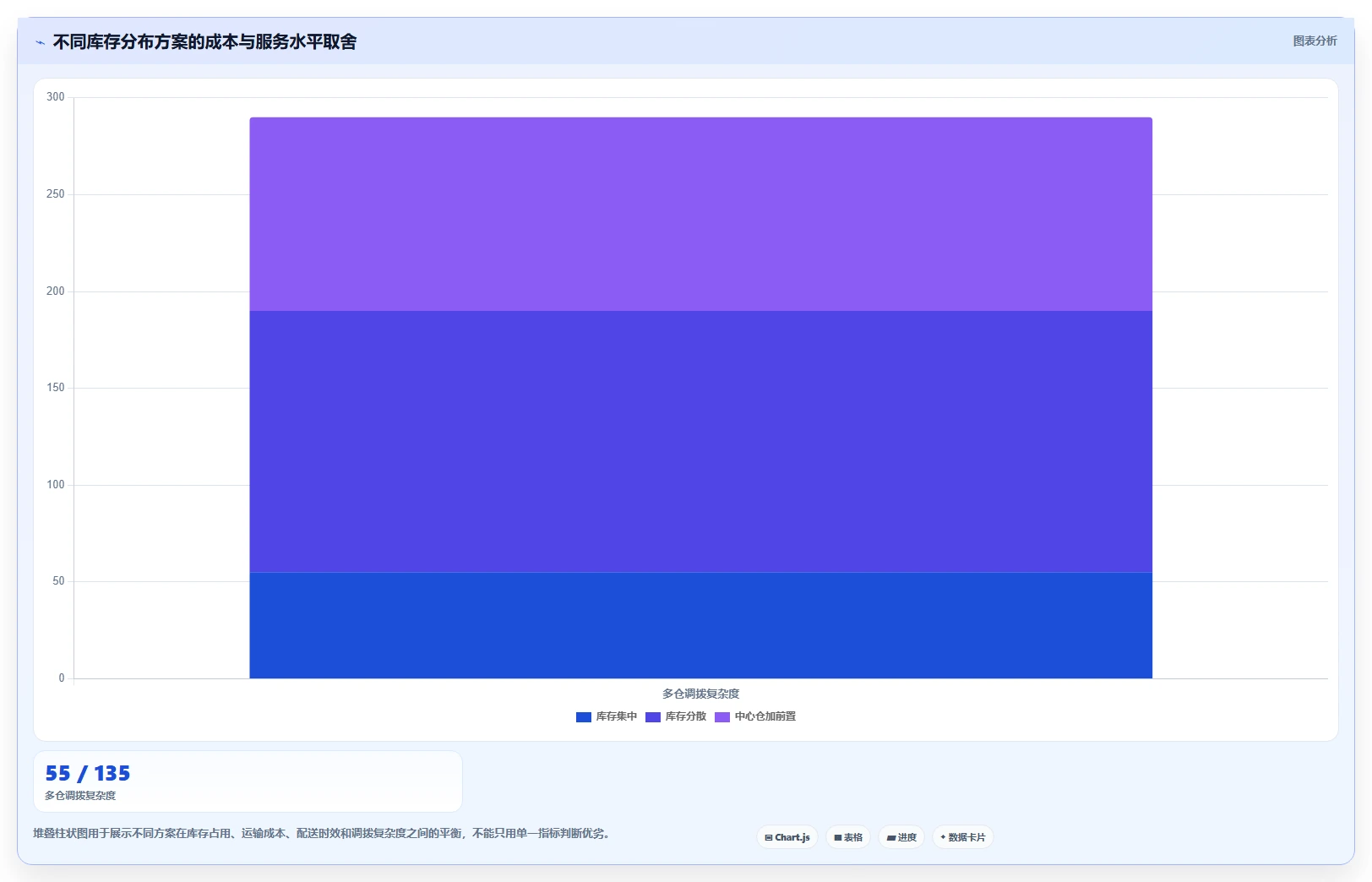Click the y-axis label 300
Screen dimensions: 1372x882
(x=55, y=97)
